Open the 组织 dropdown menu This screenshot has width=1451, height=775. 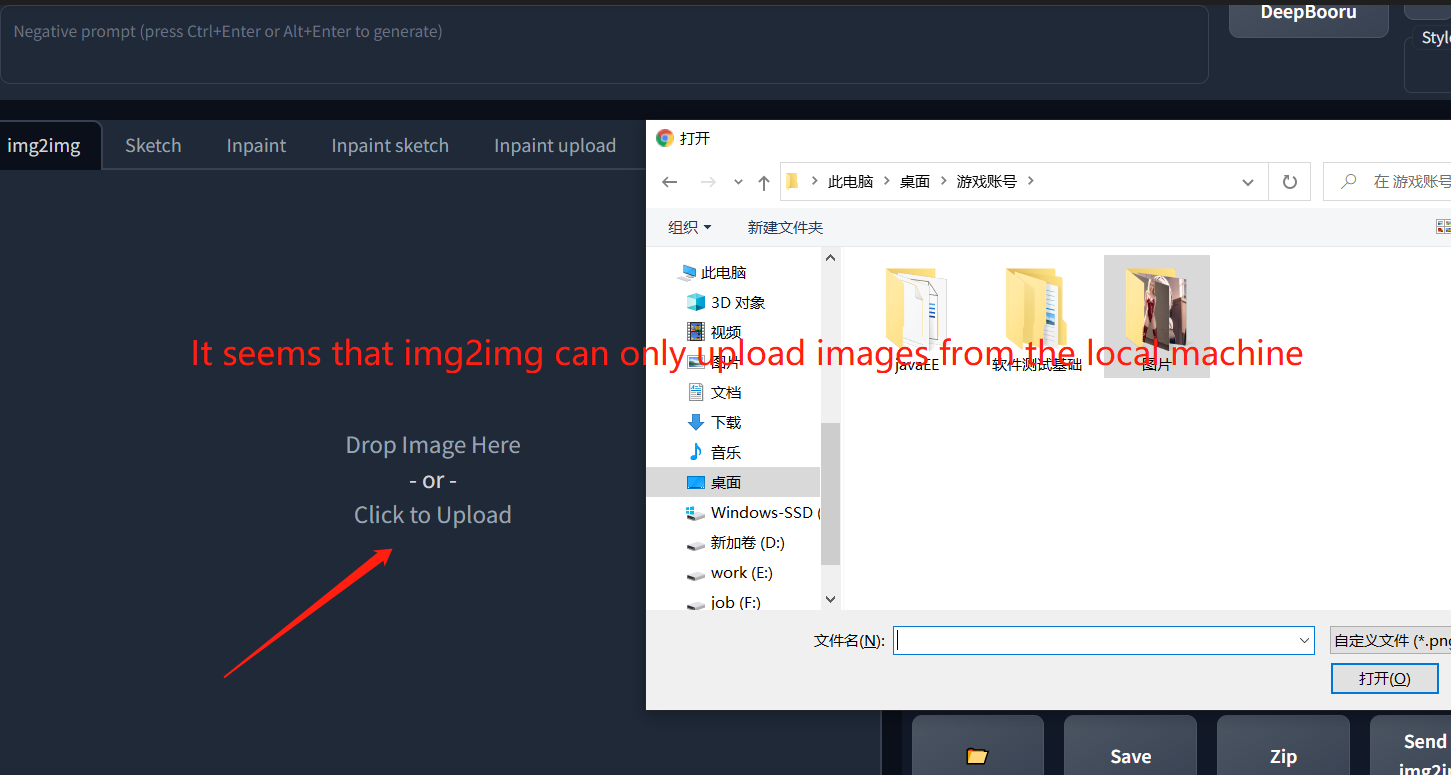[689, 227]
